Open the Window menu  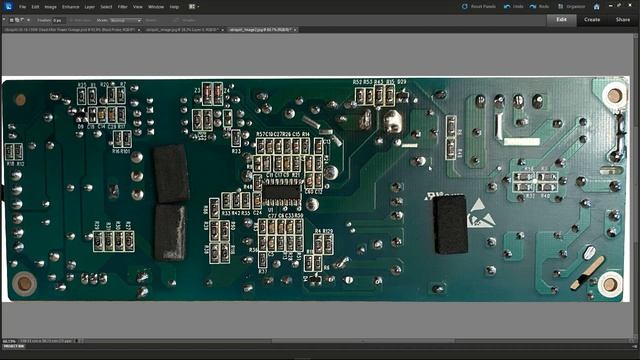click(156, 7)
